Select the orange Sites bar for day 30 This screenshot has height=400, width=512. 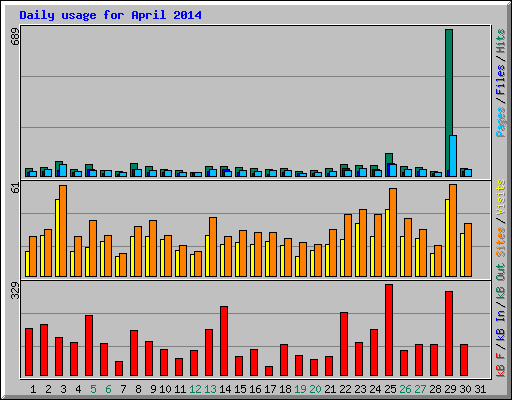click(468, 250)
